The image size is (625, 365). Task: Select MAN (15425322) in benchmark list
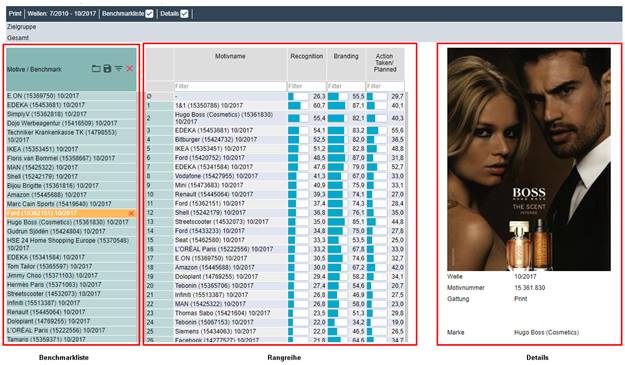coord(71,167)
